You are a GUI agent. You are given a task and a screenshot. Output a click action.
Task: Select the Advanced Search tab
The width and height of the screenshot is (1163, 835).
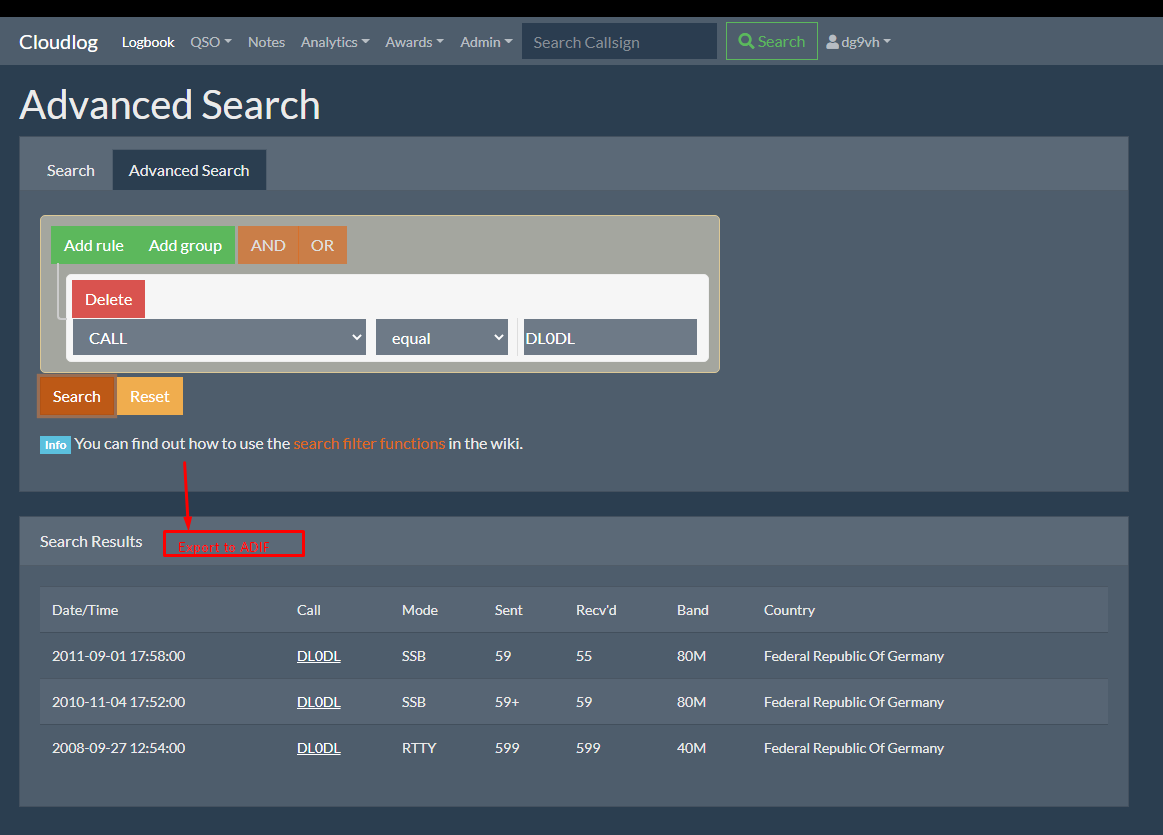[x=189, y=171]
